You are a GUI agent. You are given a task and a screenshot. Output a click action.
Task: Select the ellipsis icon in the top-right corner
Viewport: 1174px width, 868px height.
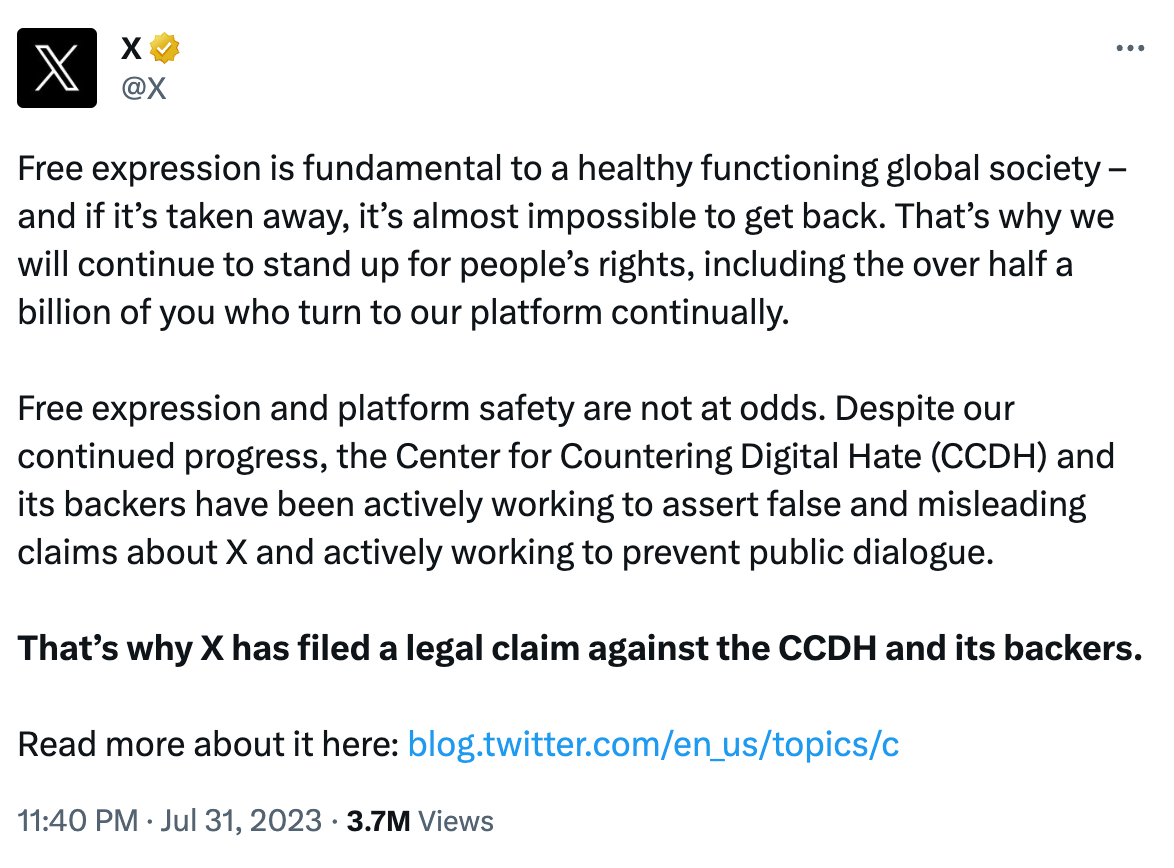coord(1129,47)
